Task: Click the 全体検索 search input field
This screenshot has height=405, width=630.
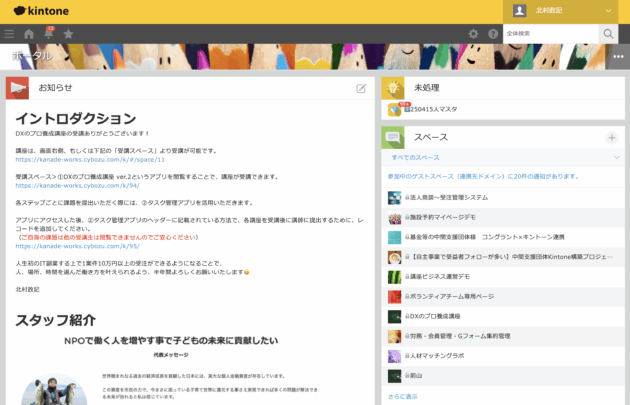Action: click(551, 34)
